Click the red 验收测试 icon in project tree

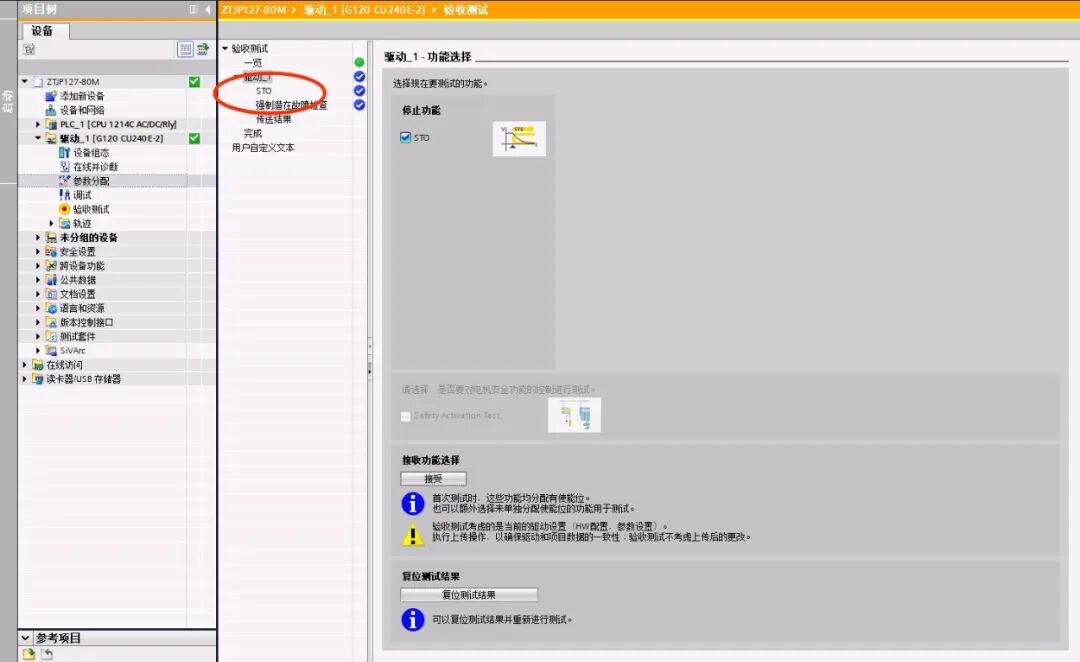pyautogui.click(x=64, y=209)
